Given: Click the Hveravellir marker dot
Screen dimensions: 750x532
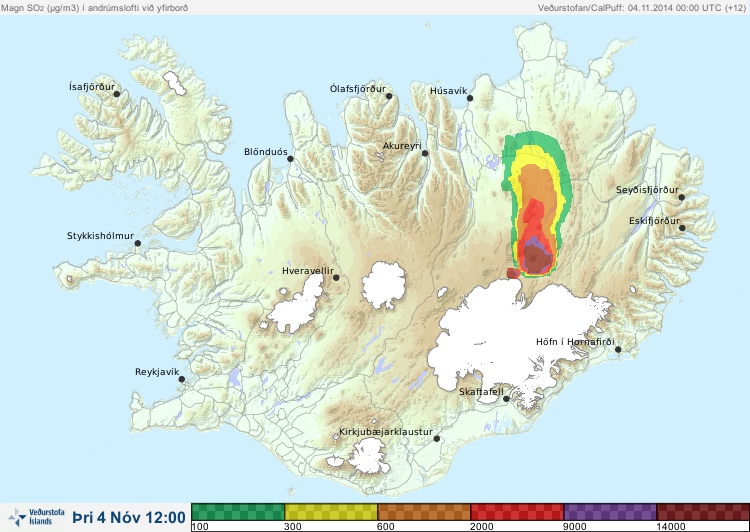Looking at the screenshot, I should 336,277.
